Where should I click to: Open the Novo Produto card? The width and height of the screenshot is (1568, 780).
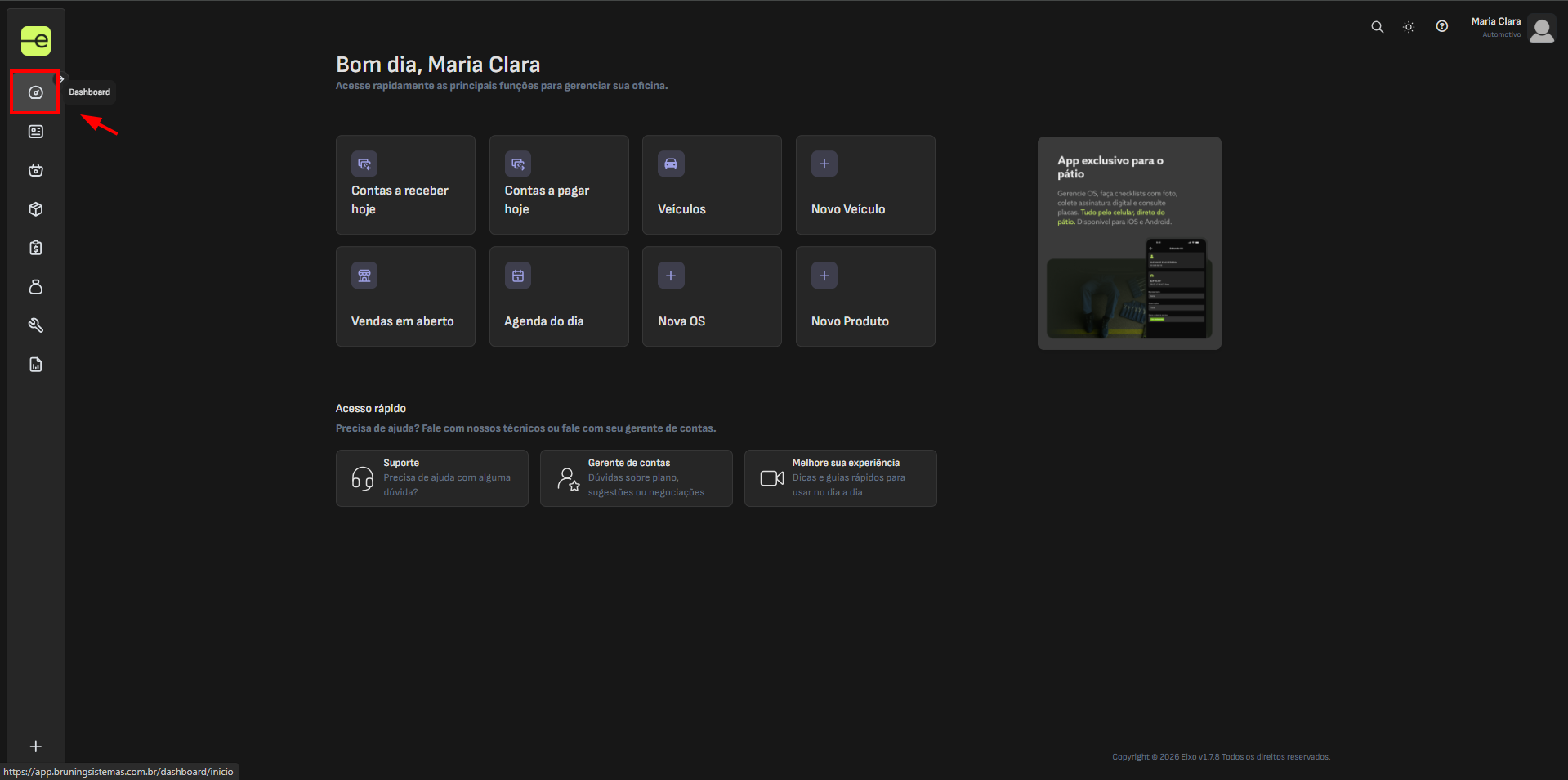(865, 297)
